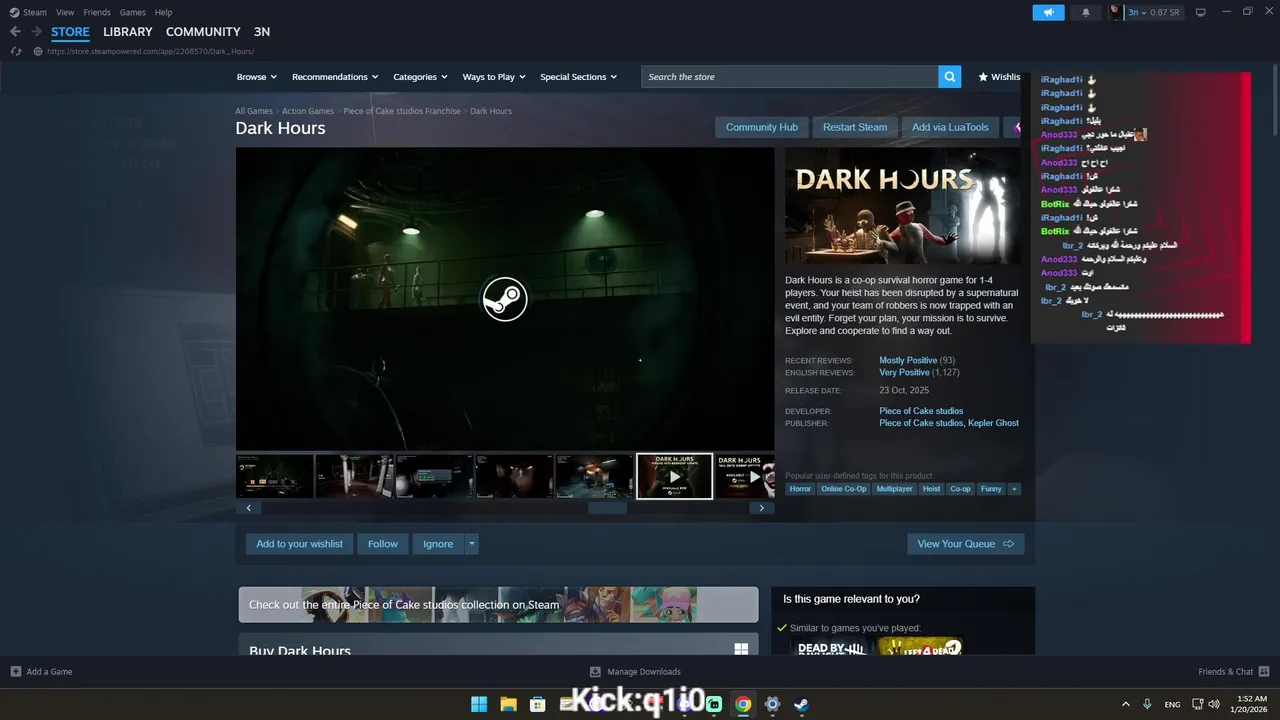The image size is (1280, 720).
Task: Open the 3N profile tab
Action: tap(261, 32)
